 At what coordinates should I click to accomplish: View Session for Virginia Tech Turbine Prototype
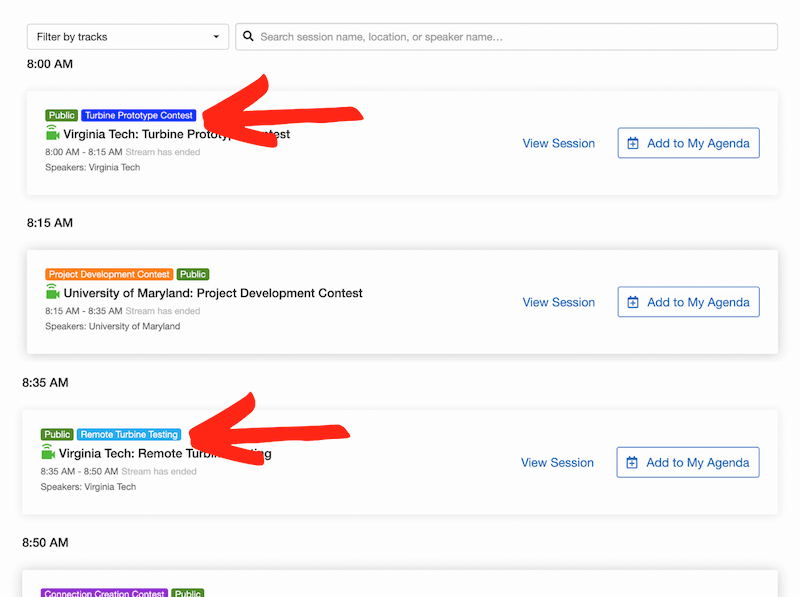point(558,143)
